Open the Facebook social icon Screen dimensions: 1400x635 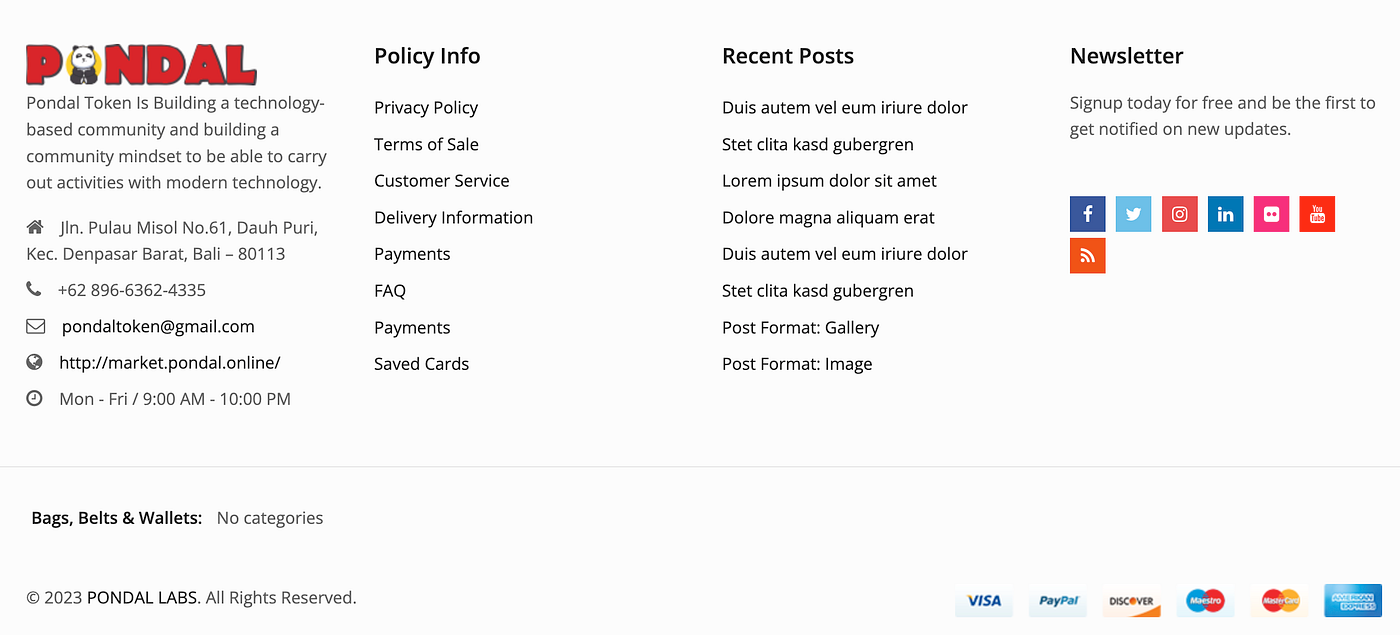(1087, 214)
